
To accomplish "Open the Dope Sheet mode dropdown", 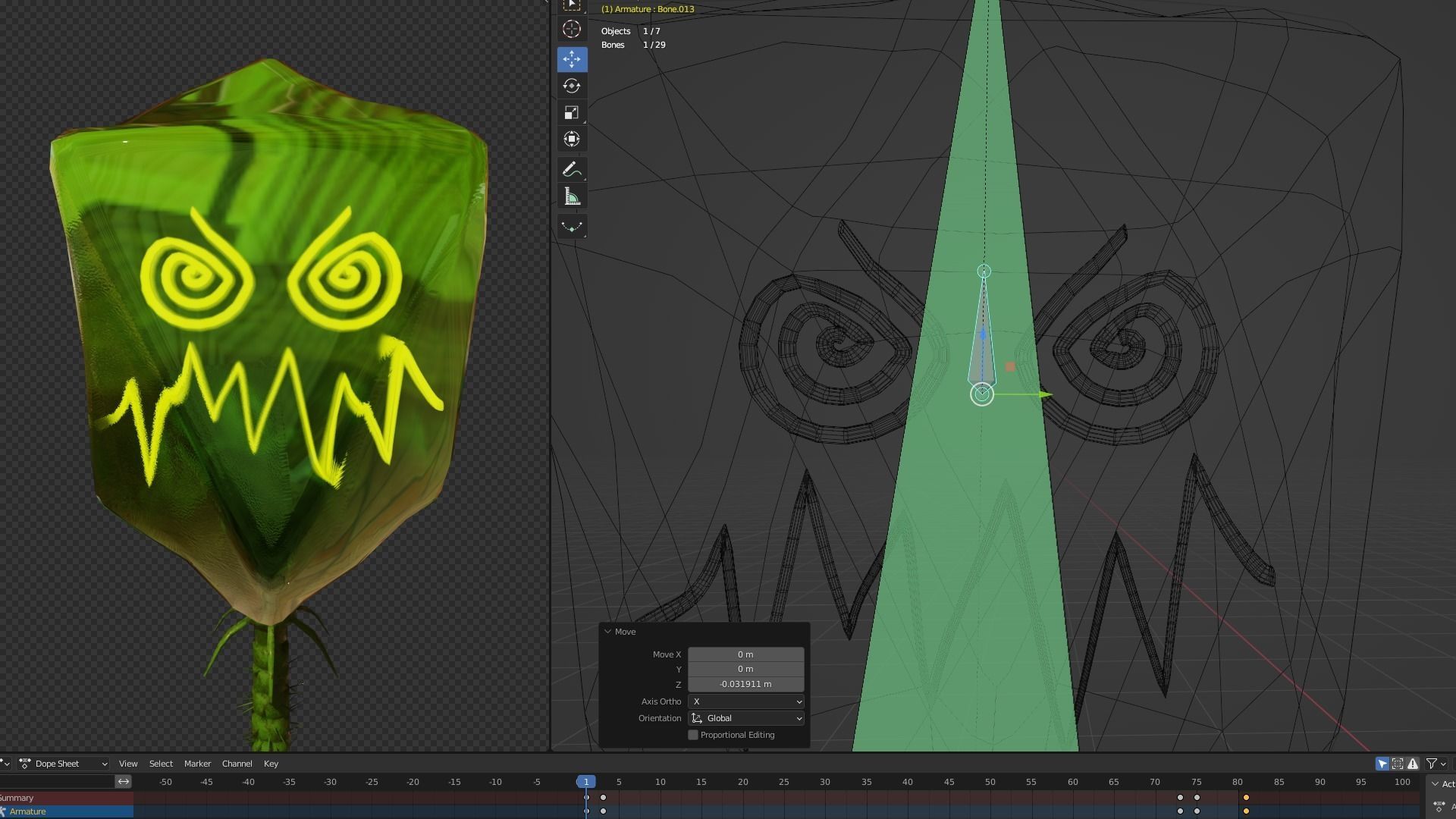I will pyautogui.click(x=64, y=764).
